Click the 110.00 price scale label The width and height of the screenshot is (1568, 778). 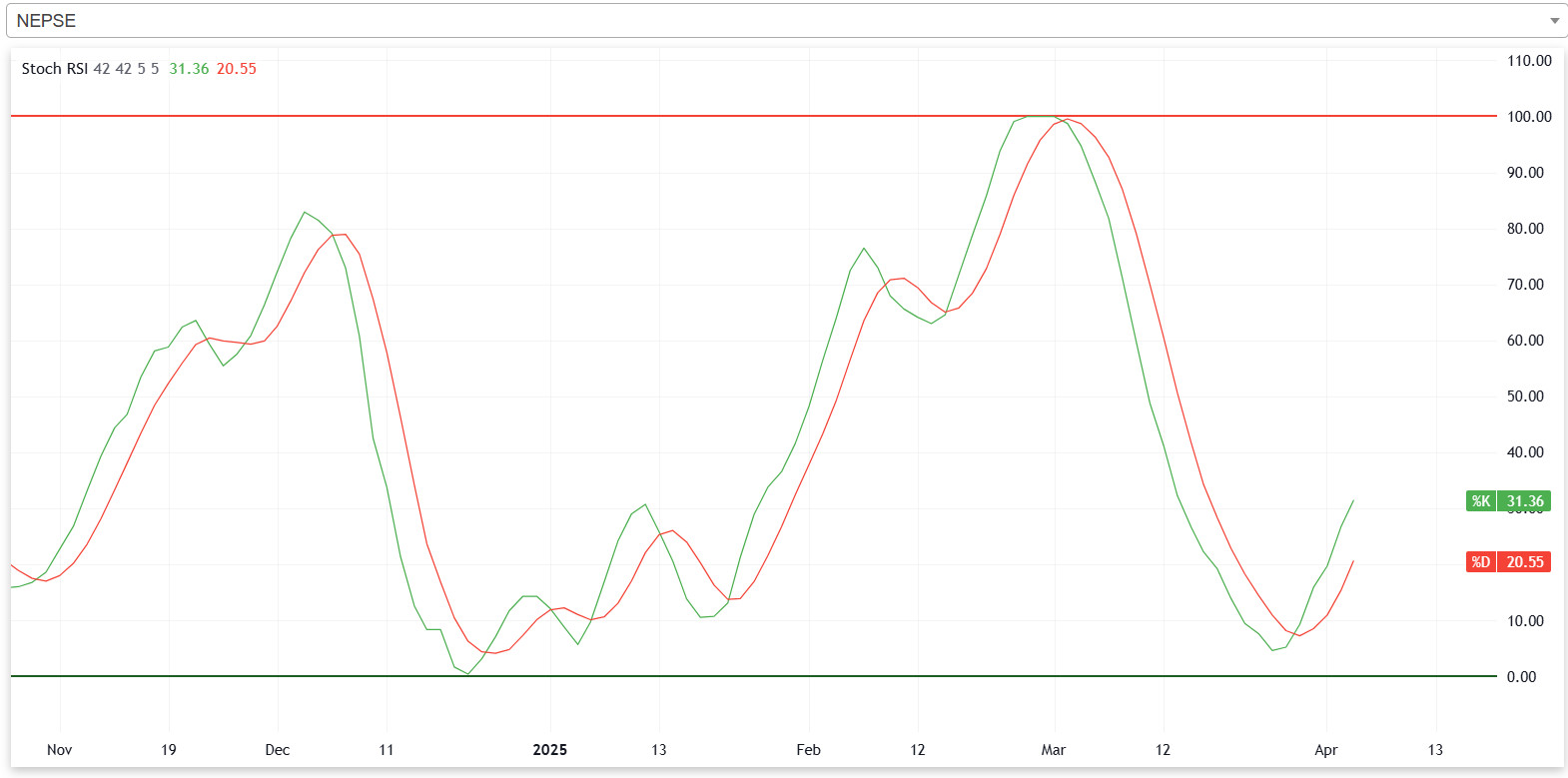point(1529,61)
